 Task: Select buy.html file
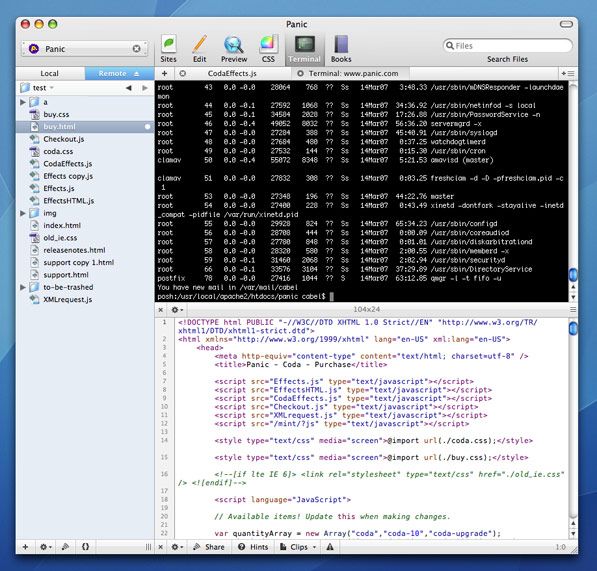click(85, 126)
